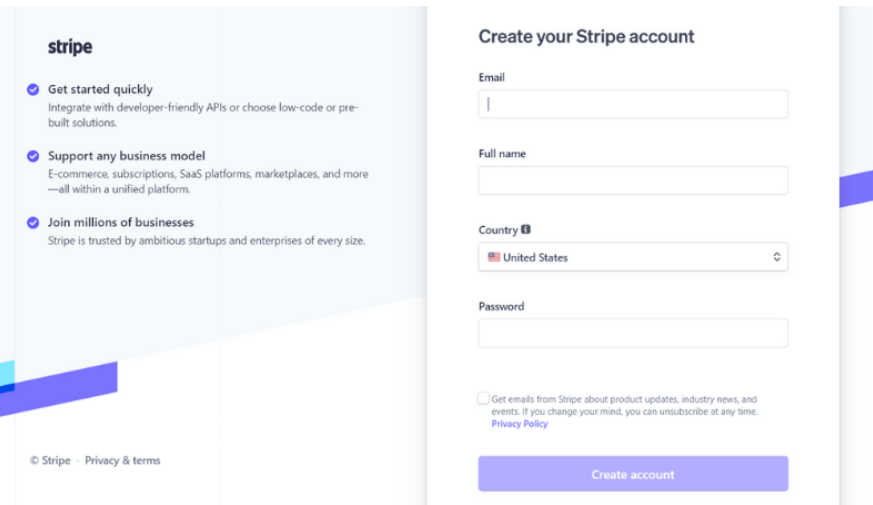Screen dimensions: 873x505
Task: Click the United States flag icon
Action: coord(494,257)
